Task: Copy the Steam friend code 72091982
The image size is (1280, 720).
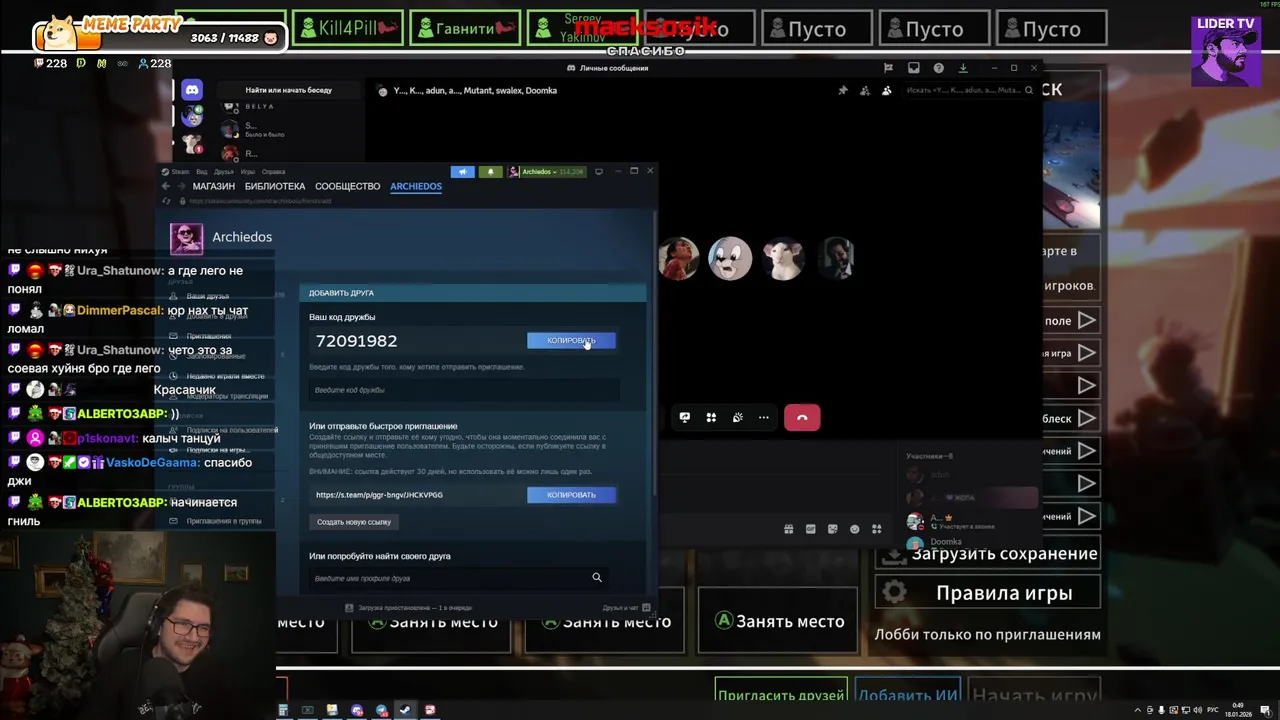Action: 571,341
